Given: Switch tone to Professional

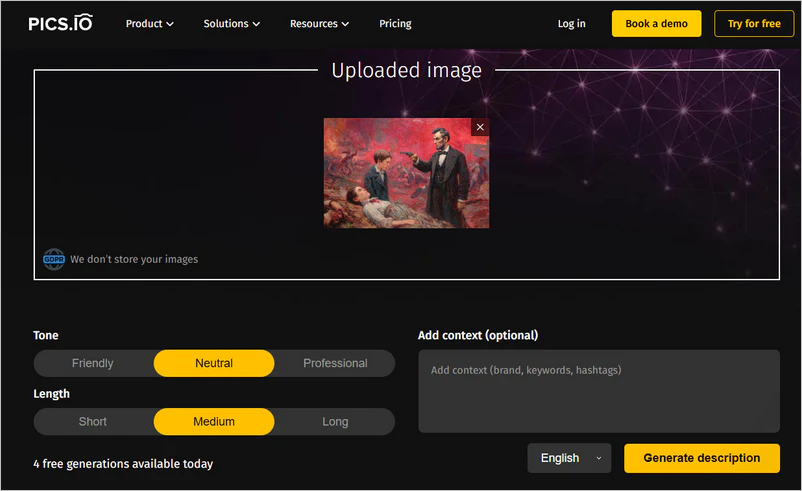Looking at the screenshot, I should coord(335,363).
